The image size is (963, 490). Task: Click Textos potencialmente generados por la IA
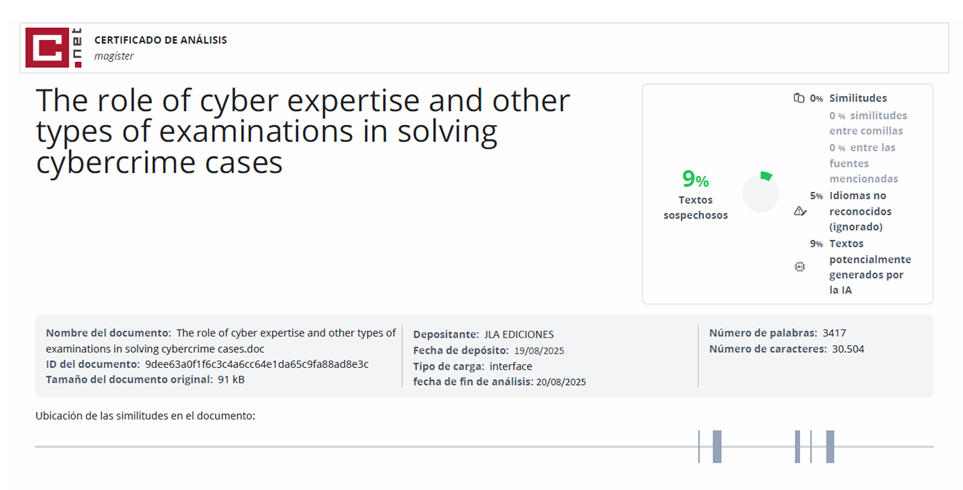coord(870,266)
